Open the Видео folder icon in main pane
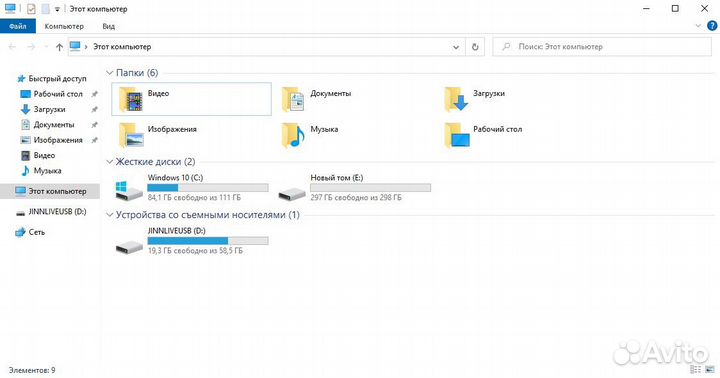This screenshot has width=720, height=378. point(130,99)
